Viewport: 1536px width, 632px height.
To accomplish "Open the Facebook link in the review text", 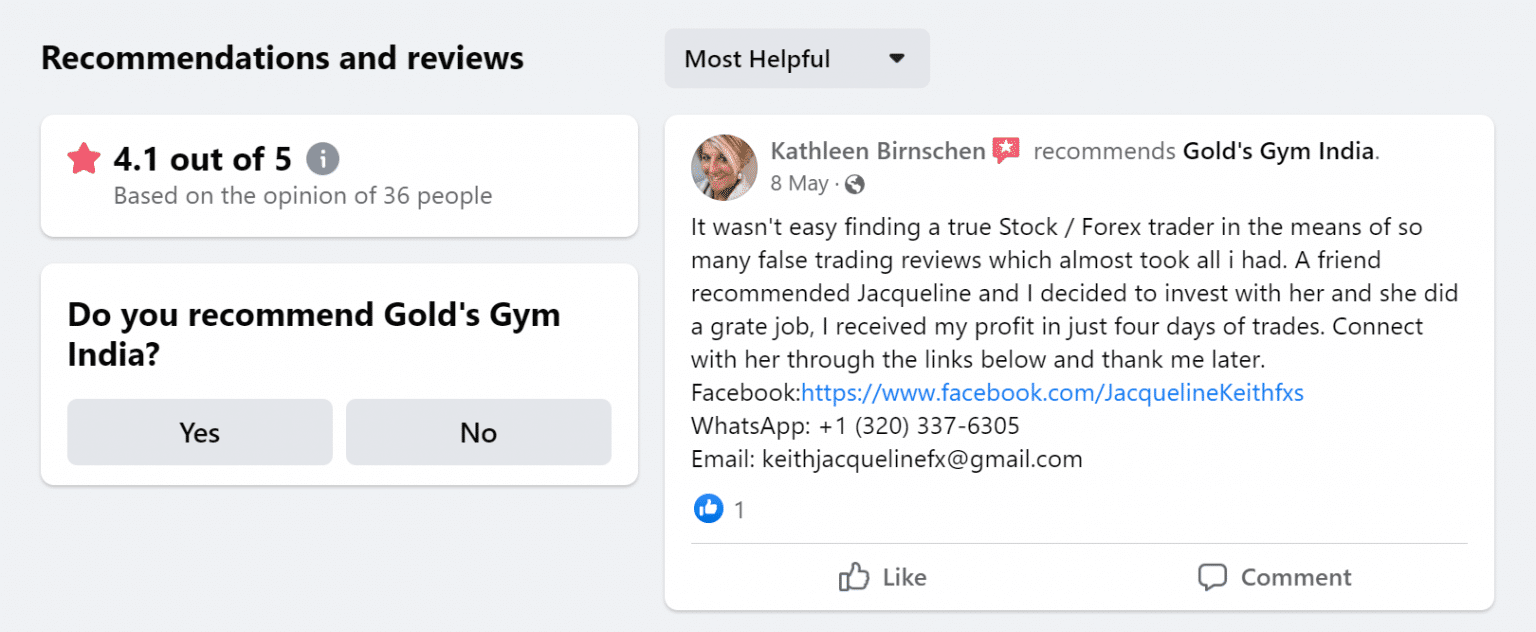I will [x=1050, y=393].
